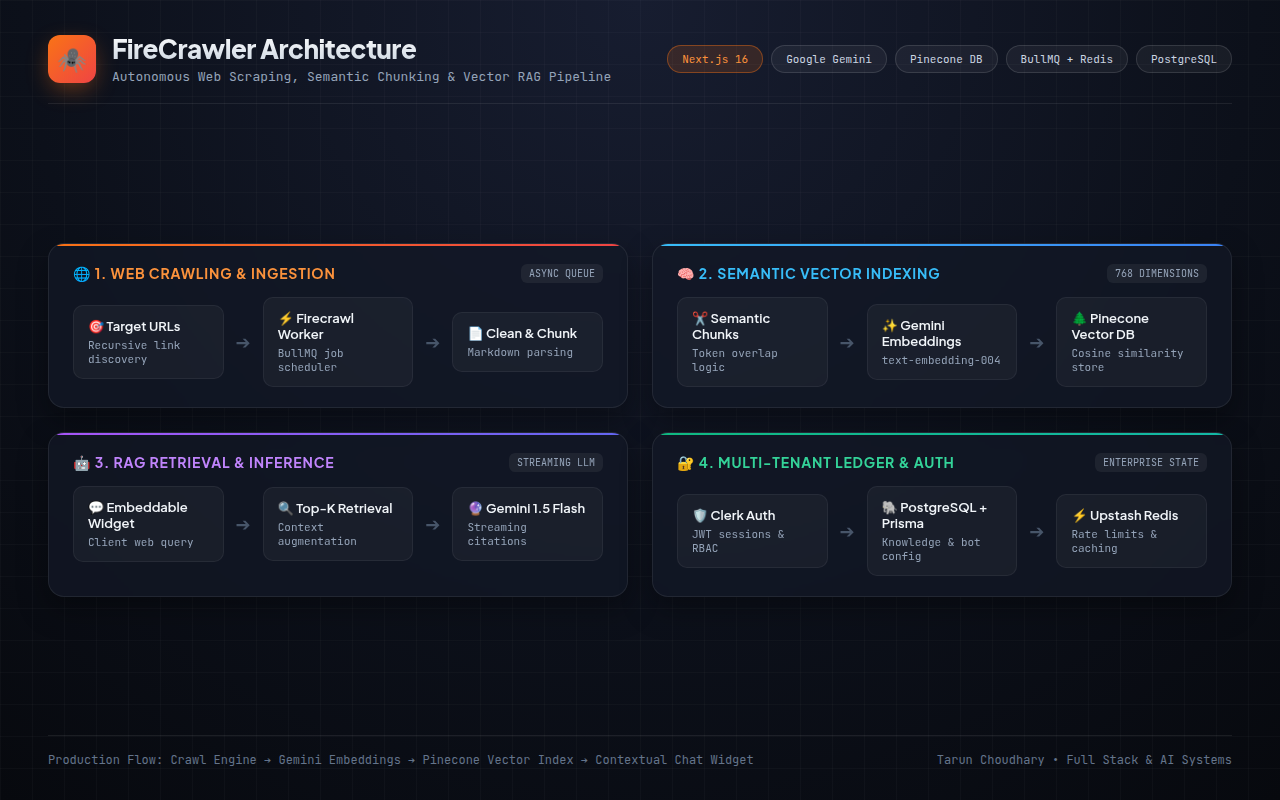Click the arrow between Embeddable Widget and Top-K Retrieval

tap(243, 524)
